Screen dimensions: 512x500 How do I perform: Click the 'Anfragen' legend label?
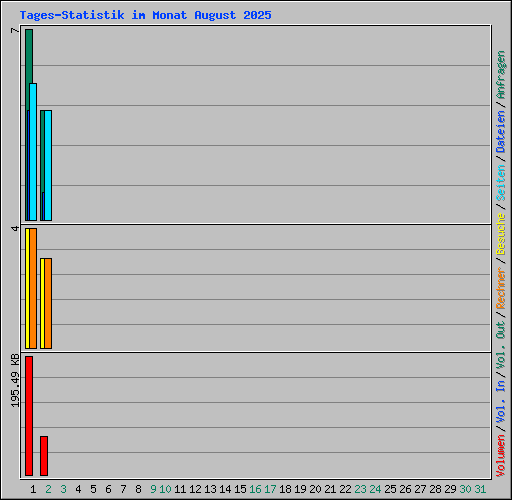point(501,75)
